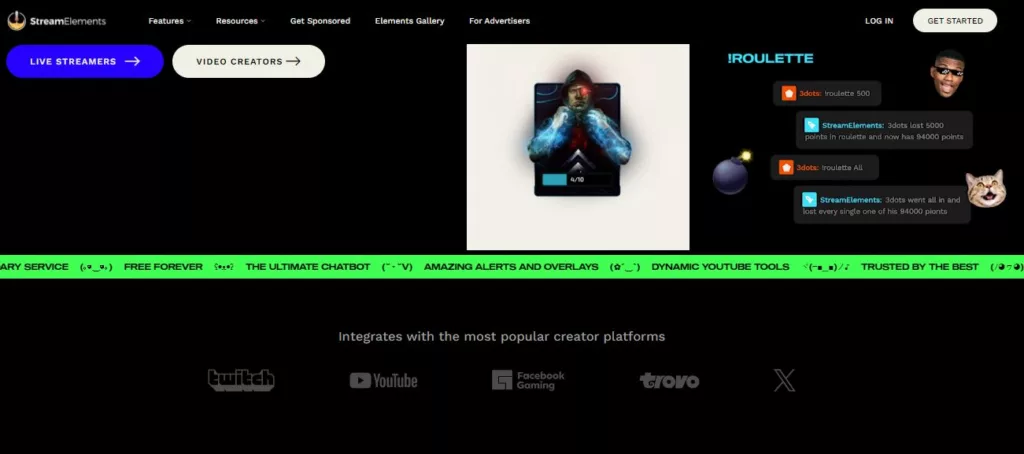Click the '3dots: !roulette 500' chat message

tap(827, 93)
